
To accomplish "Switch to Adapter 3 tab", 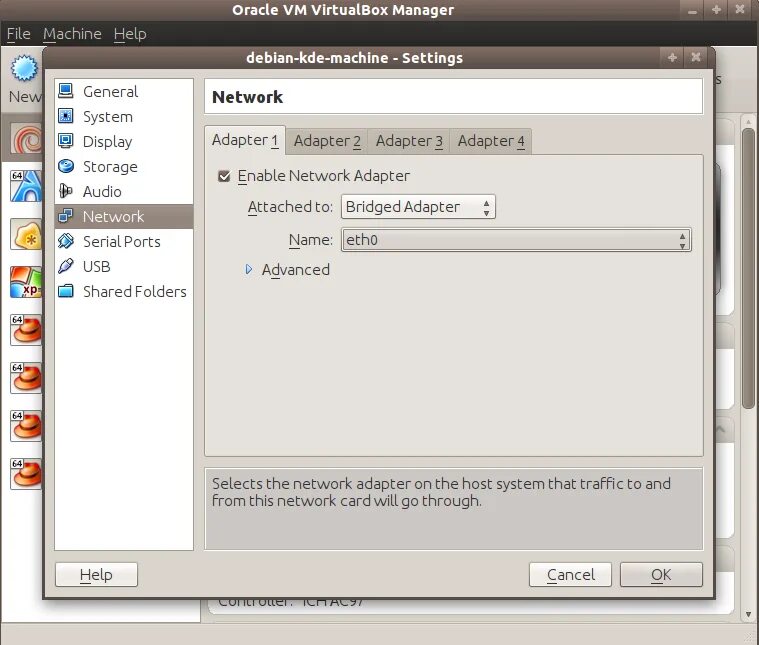I will click(409, 141).
